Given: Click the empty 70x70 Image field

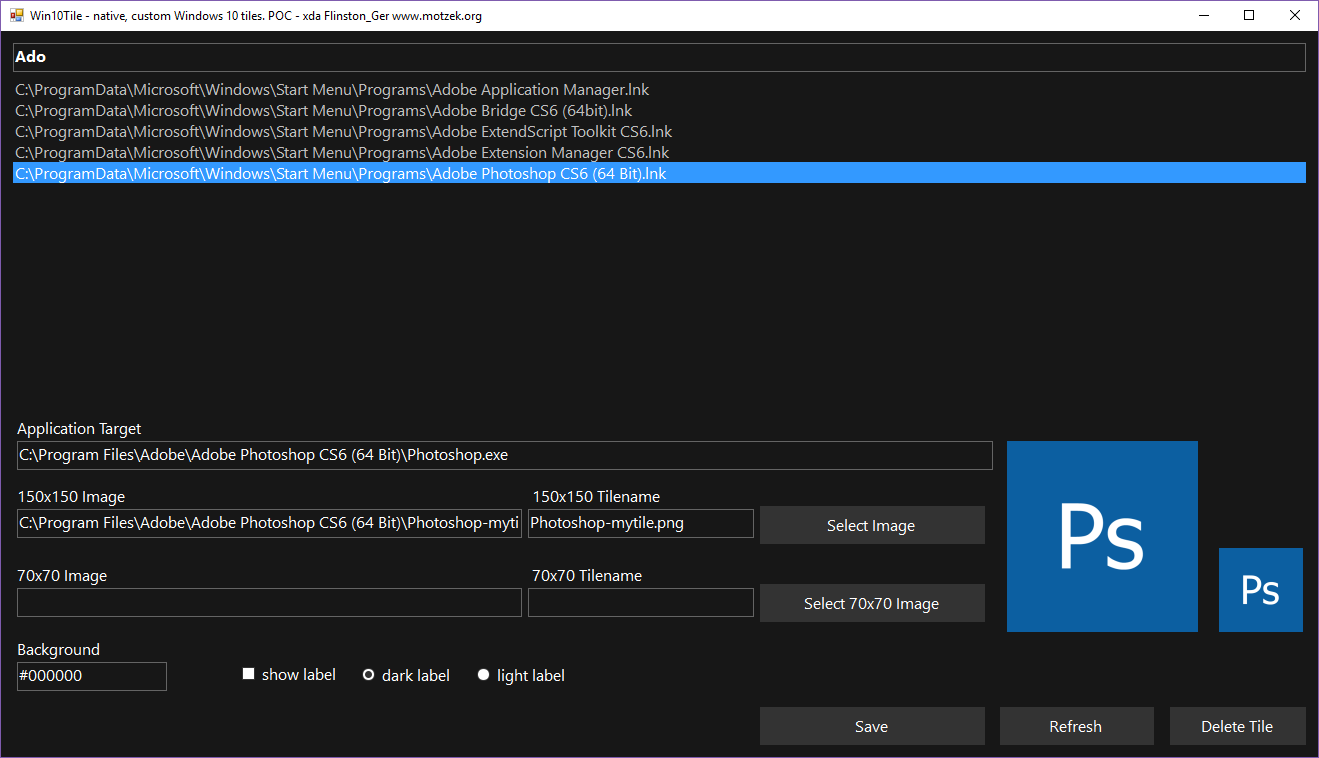Looking at the screenshot, I should (268, 601).
